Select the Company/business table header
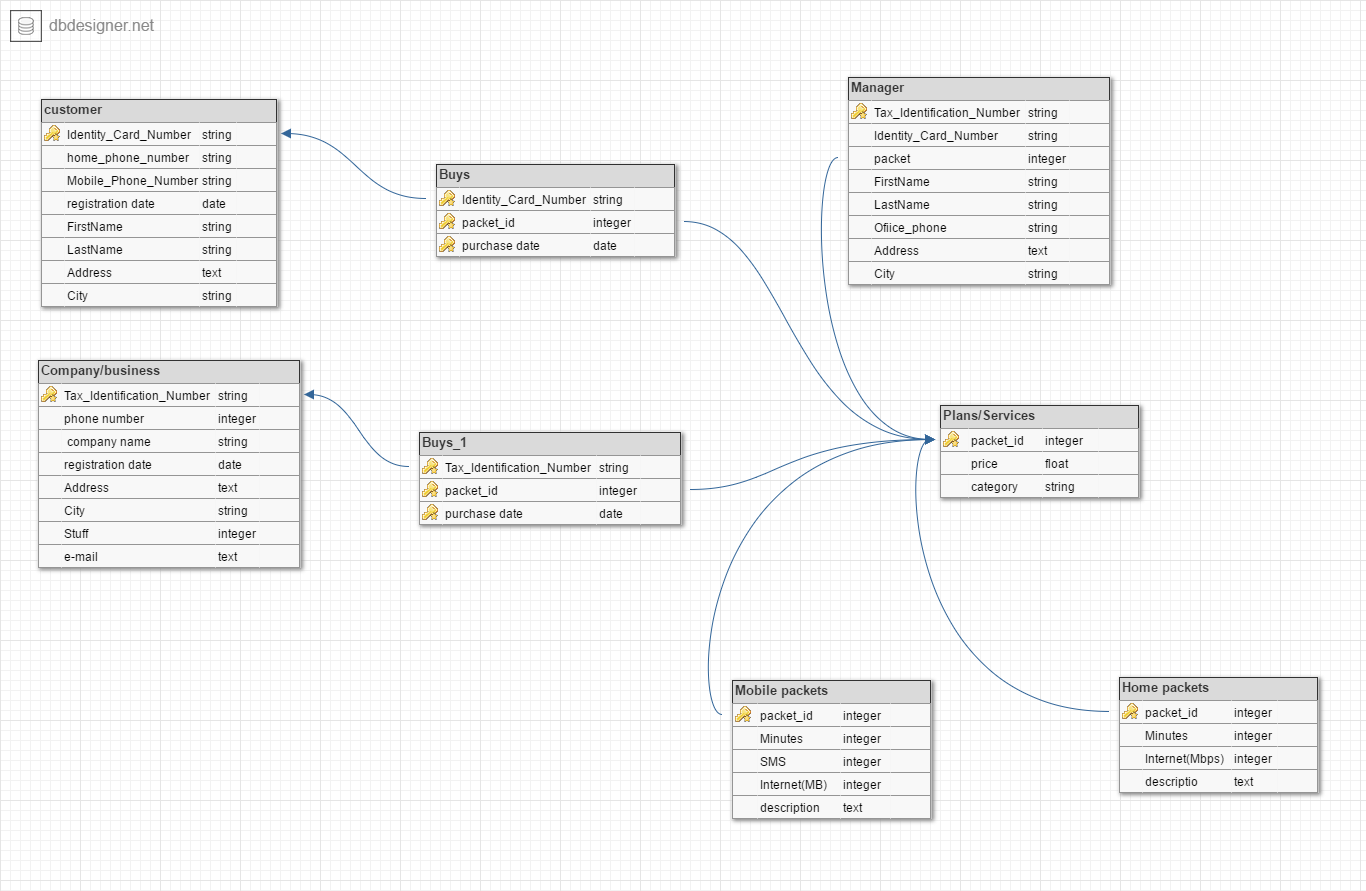 point(169,371)
